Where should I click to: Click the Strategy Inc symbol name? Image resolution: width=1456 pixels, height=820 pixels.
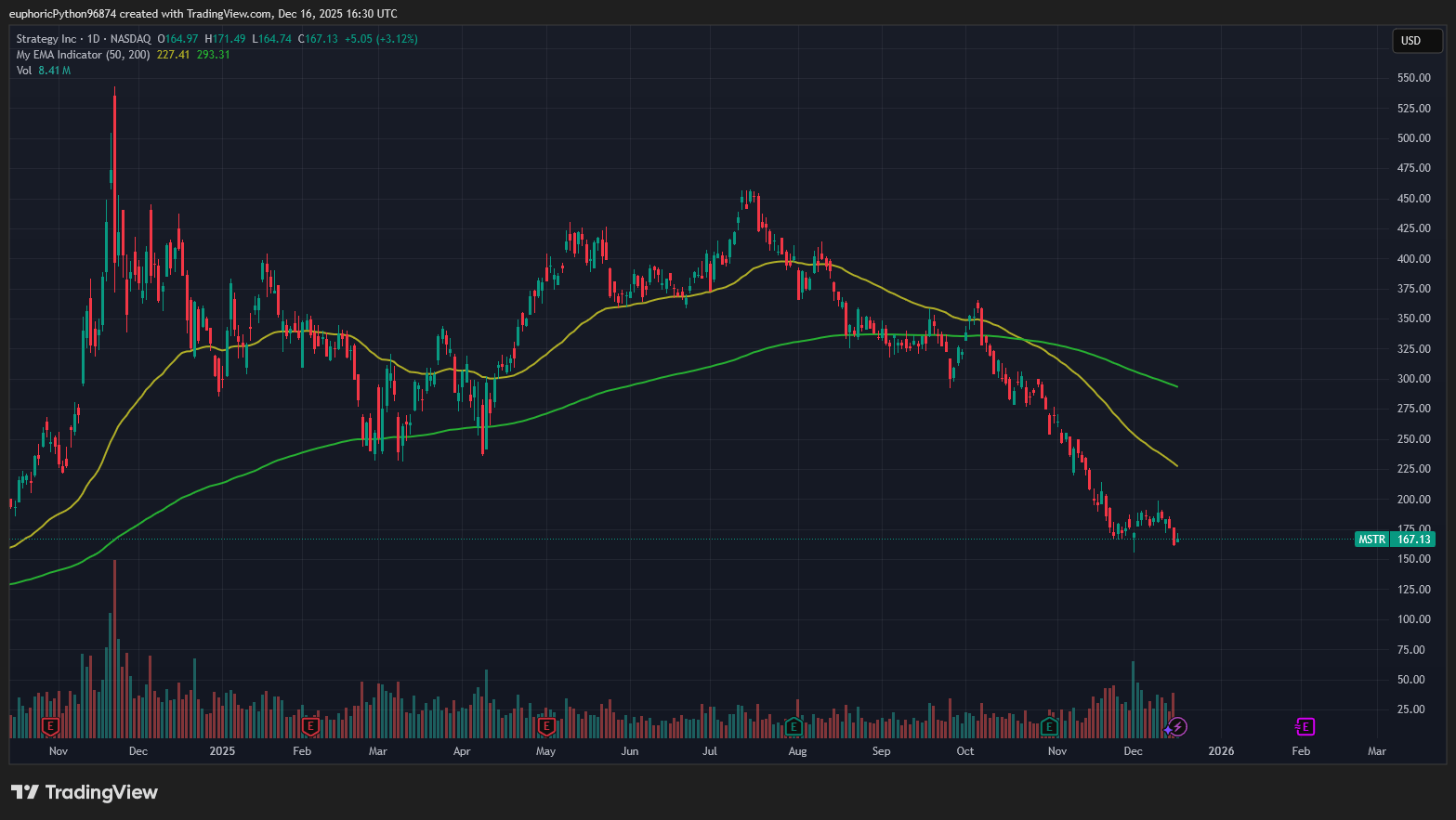click(x=45, y=39)
